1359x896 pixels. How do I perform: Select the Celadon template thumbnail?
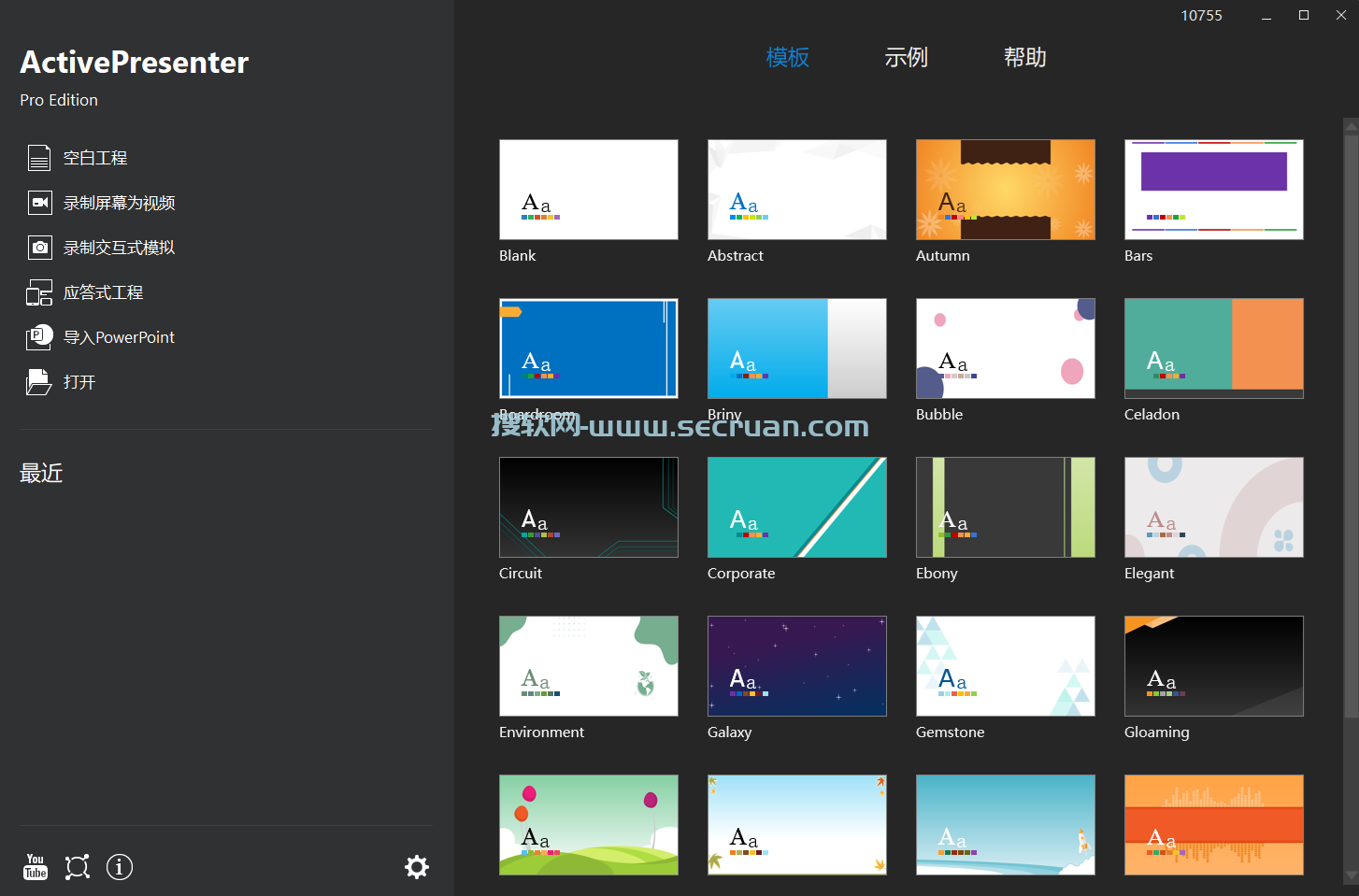click(1214, 348)
